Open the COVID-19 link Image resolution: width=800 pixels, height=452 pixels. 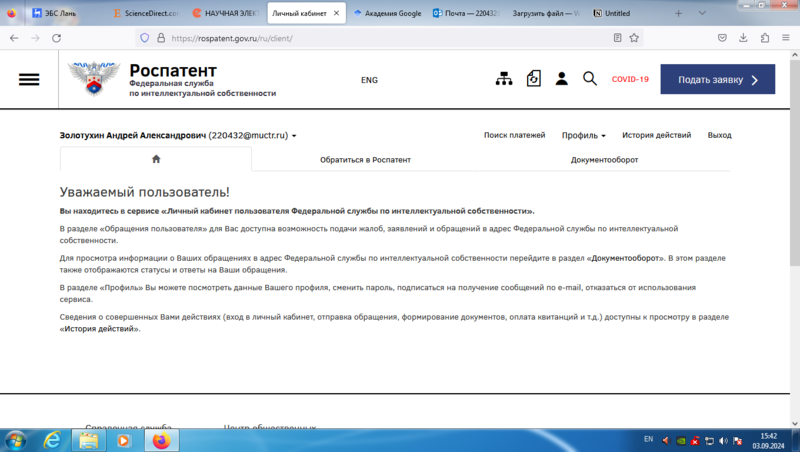[x=630, y=79]
